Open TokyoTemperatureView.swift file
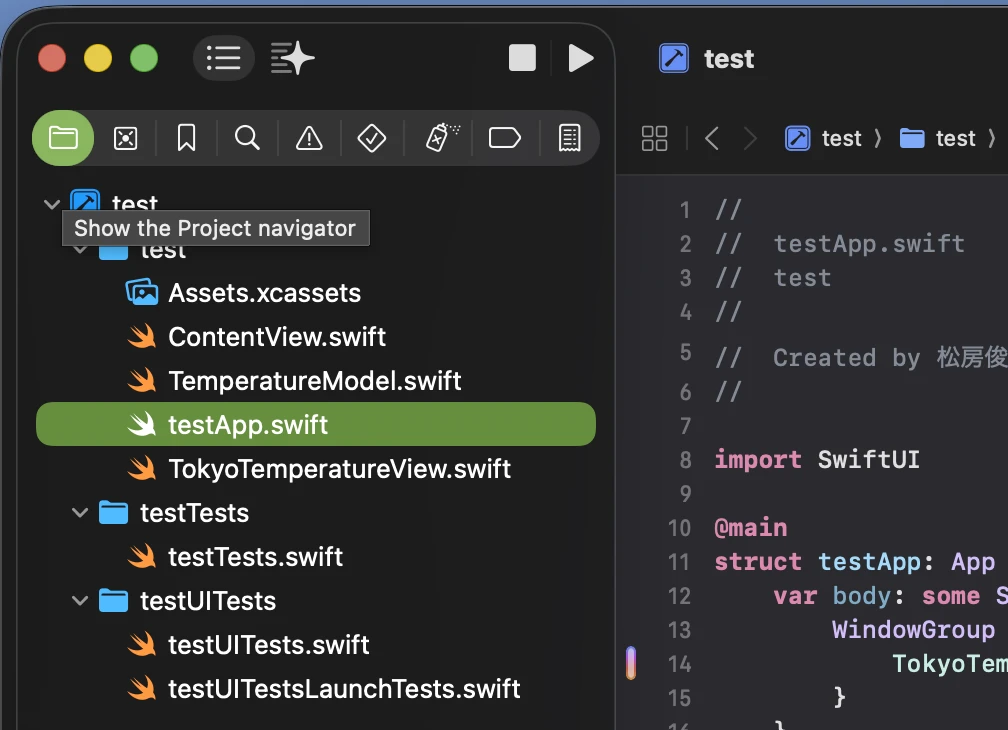The height and width of the screenshot is (730, 1008). point(339,469)
